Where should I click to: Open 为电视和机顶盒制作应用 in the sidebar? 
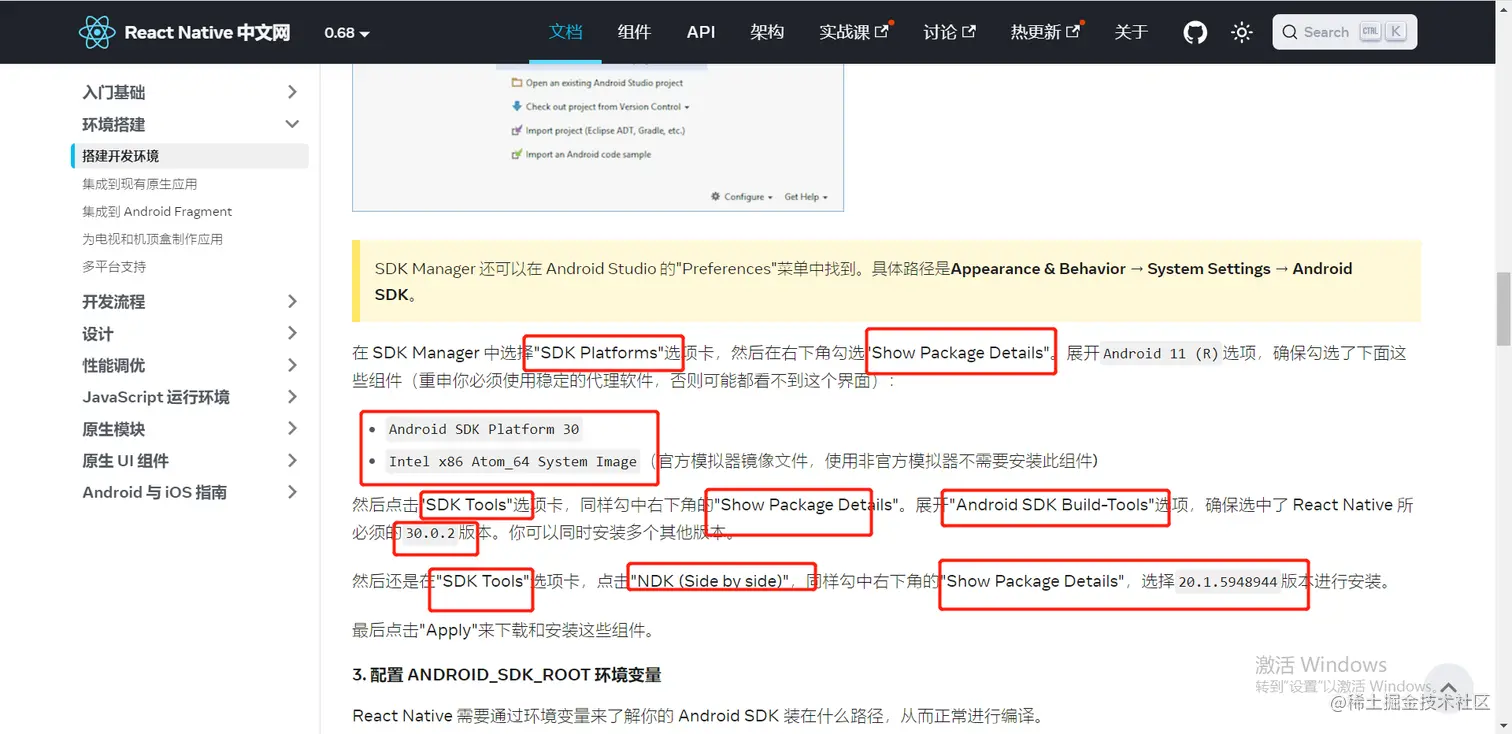(x=152, y=239)
